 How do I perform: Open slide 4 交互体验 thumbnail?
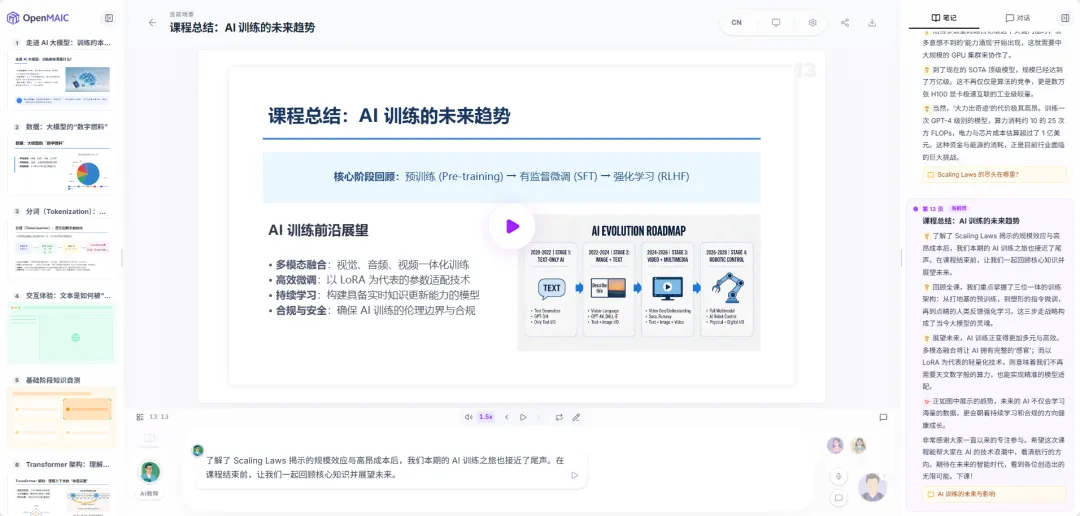pos(62,333)
